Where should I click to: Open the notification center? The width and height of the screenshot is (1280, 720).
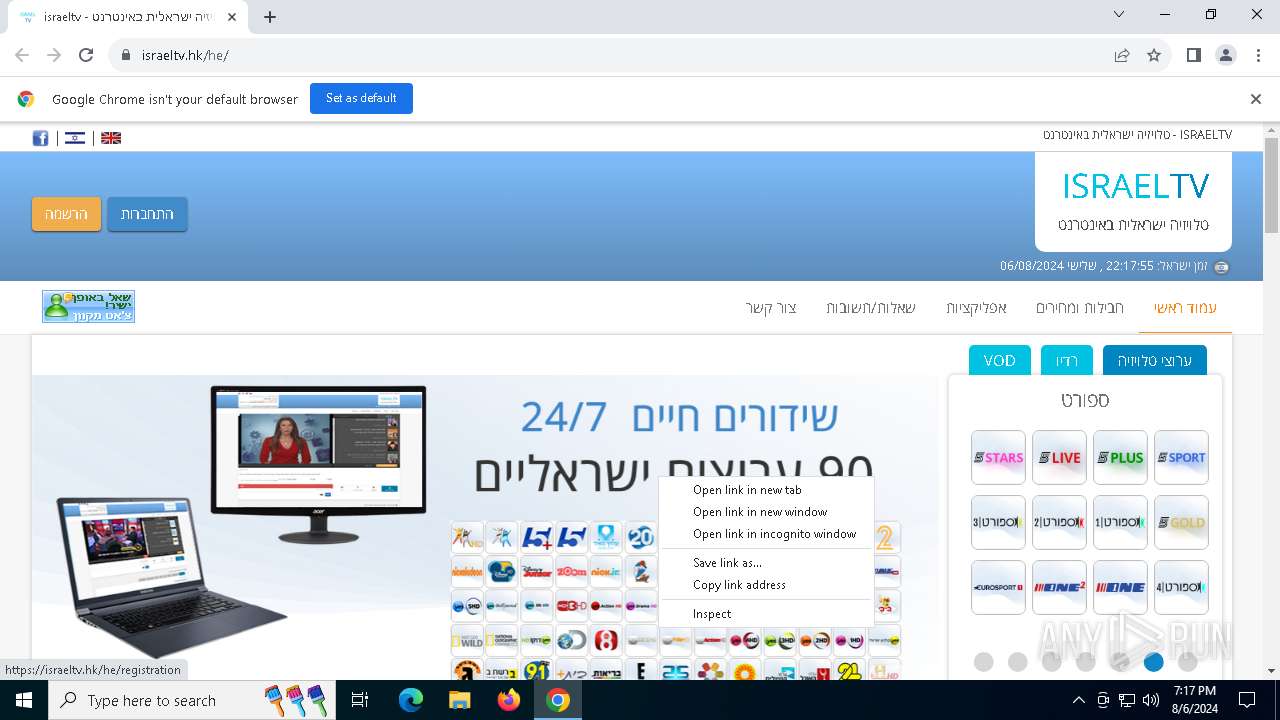click(1247, 700)
